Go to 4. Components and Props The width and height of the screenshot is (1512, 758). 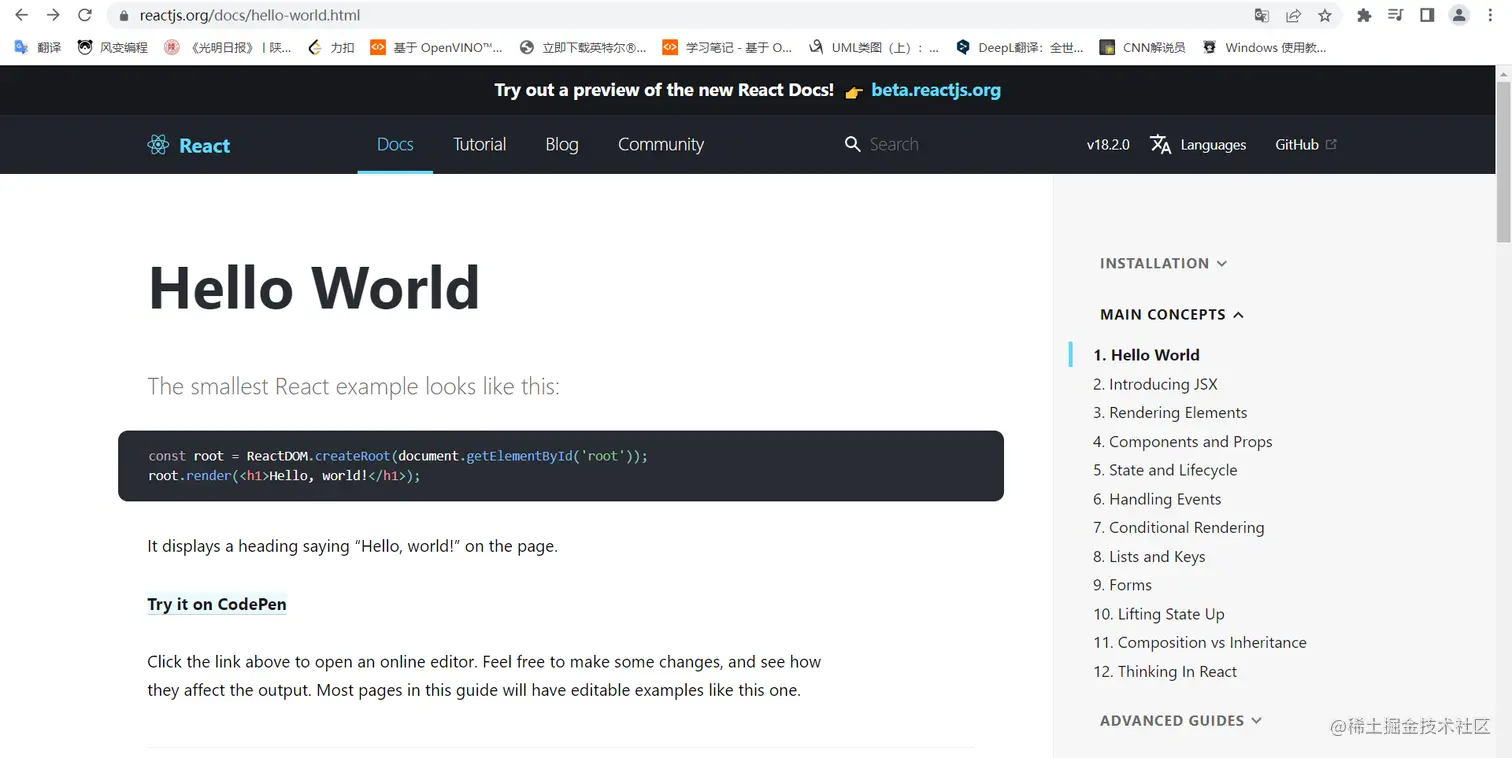pos(1183,442)
